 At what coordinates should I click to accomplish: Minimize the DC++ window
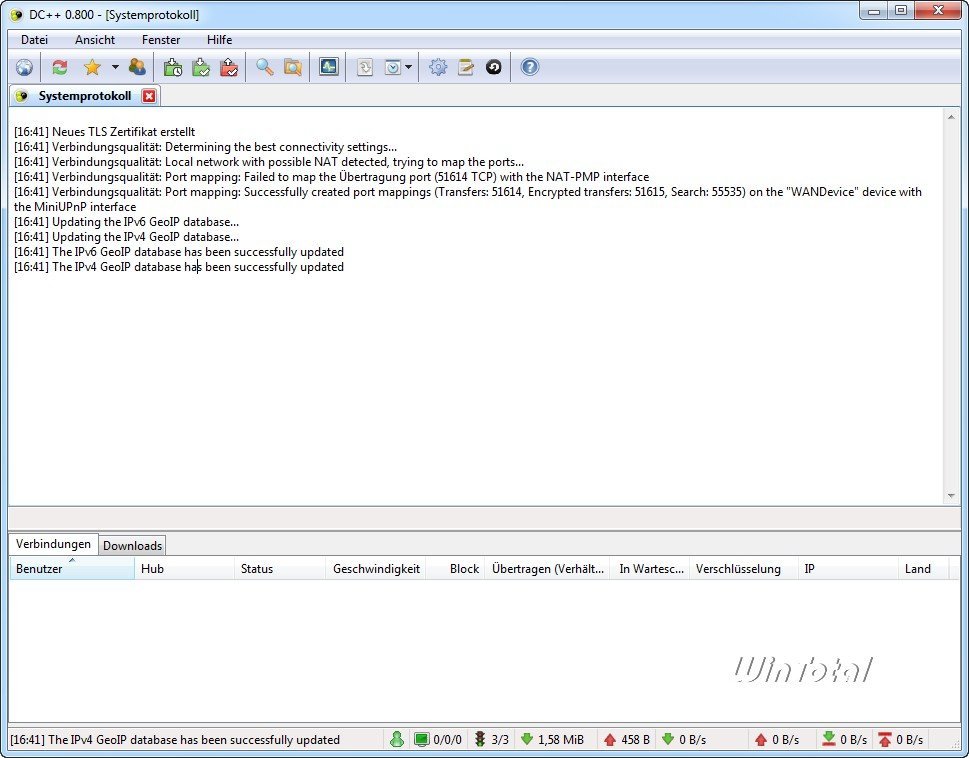(874, 11)
